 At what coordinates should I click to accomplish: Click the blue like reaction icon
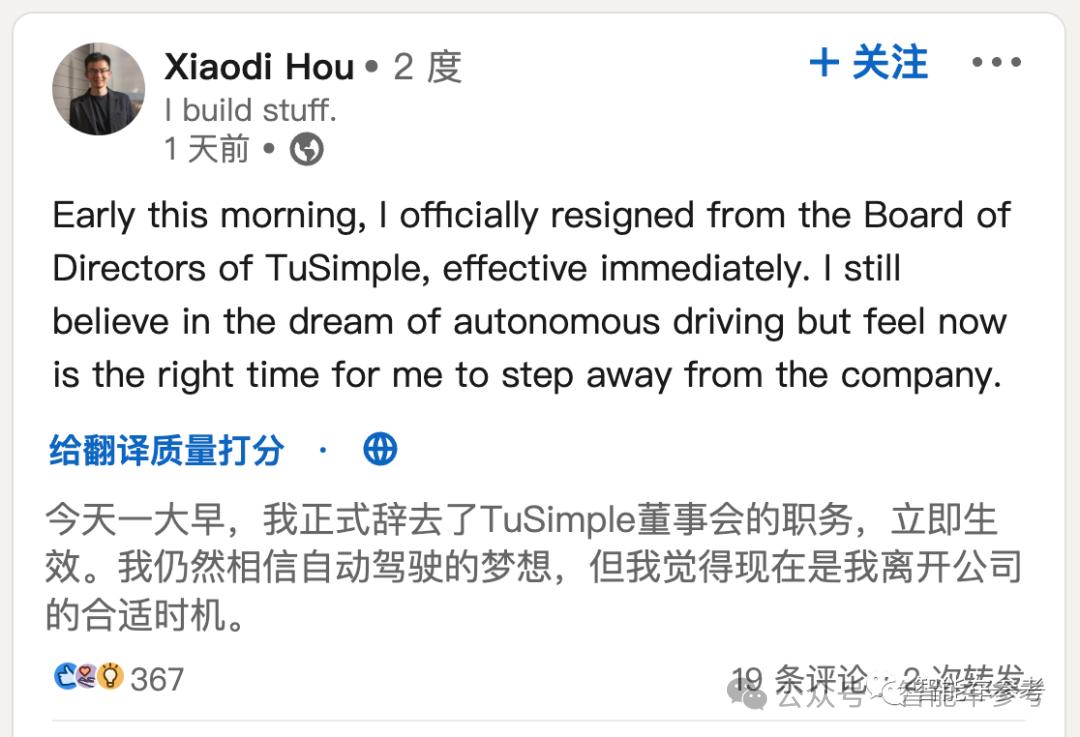coord(66,678)
